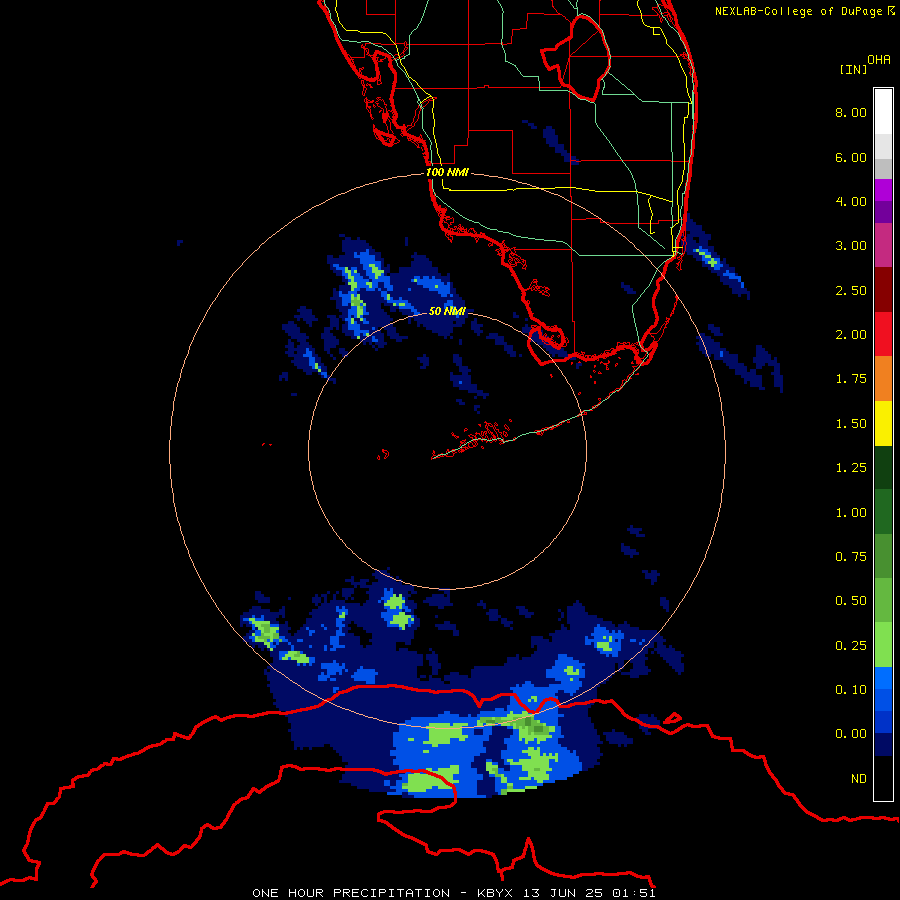Click the 50 NMI range ring label

(447, 311)
